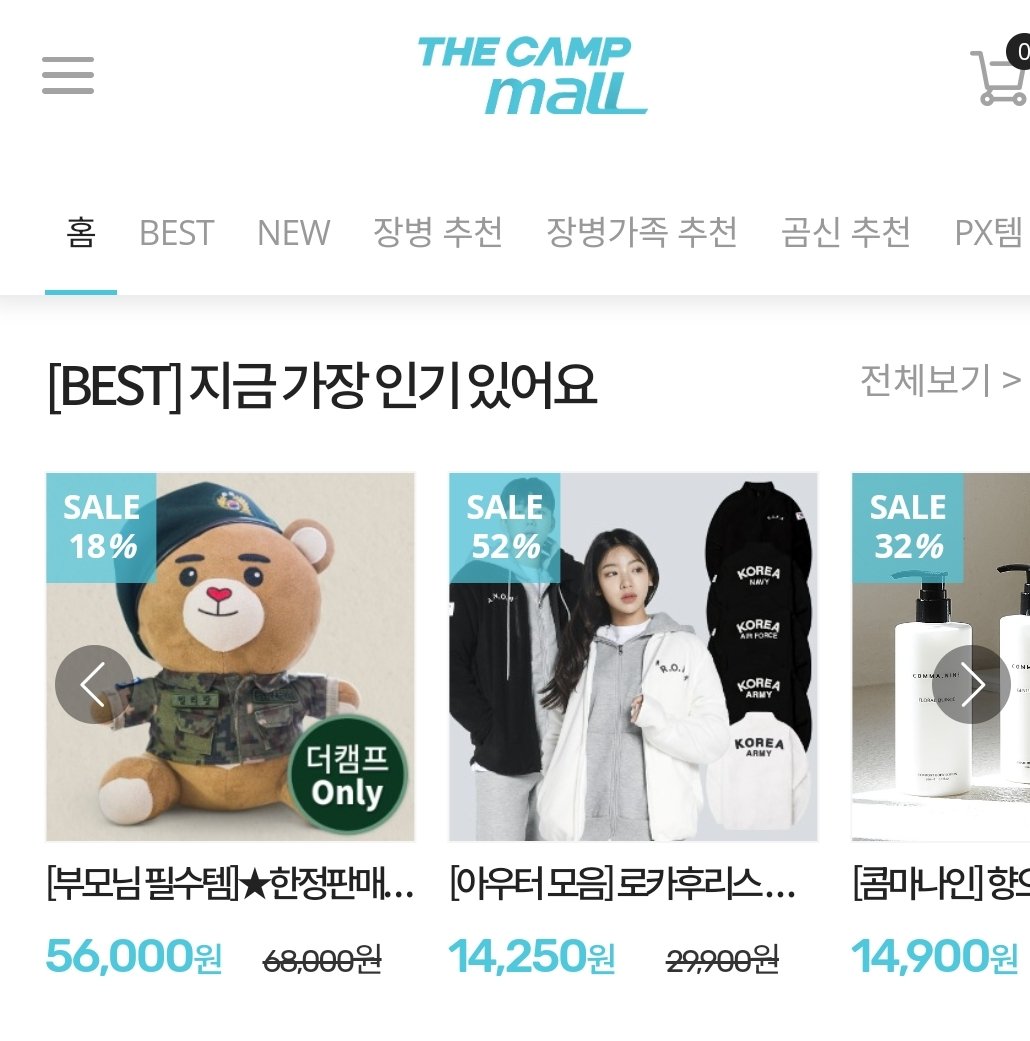Click SALE 32% badge on lotion

click(907, 527)
